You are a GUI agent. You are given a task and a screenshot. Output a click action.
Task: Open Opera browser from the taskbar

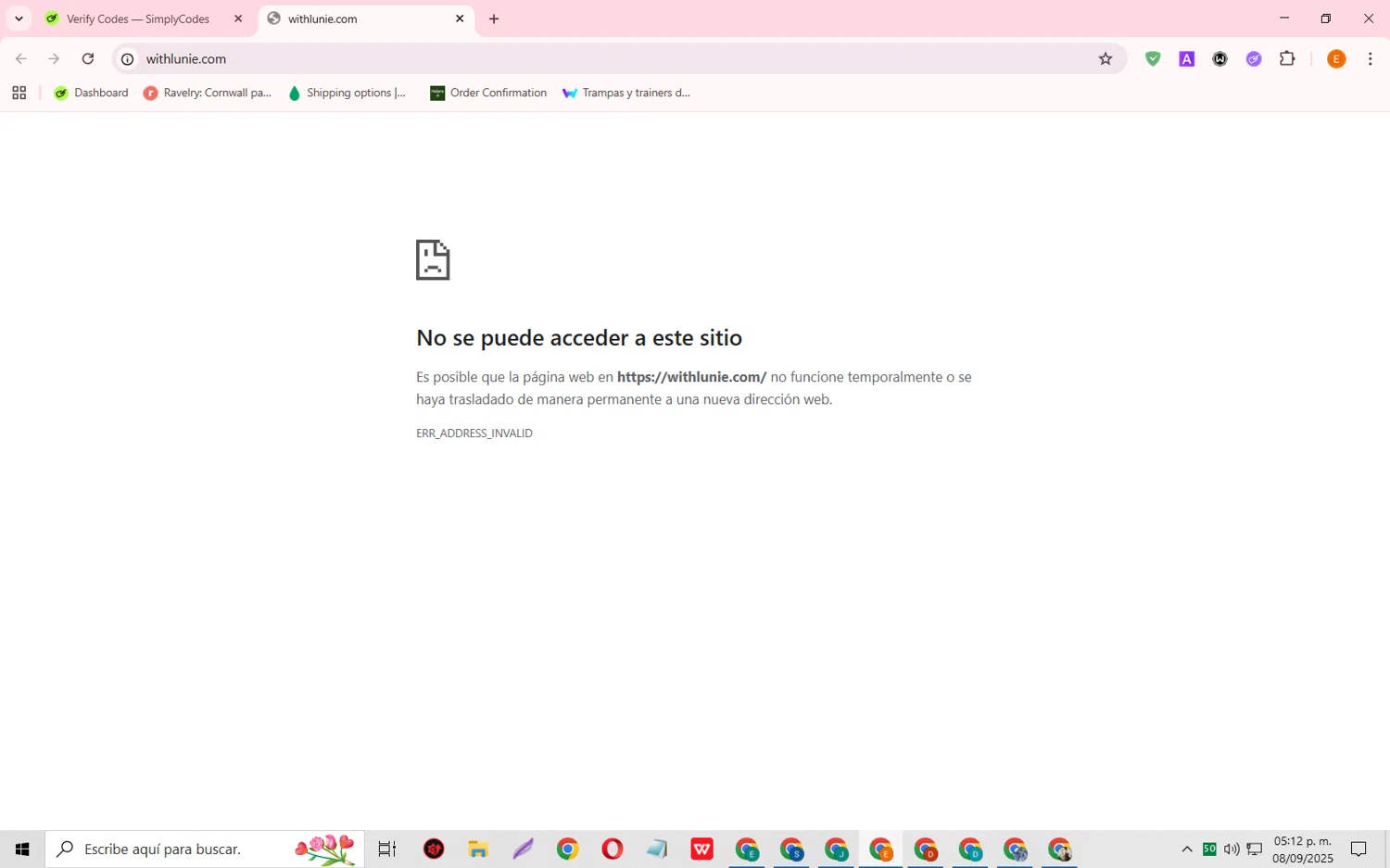pyautogui.click(x=613, y=849)
